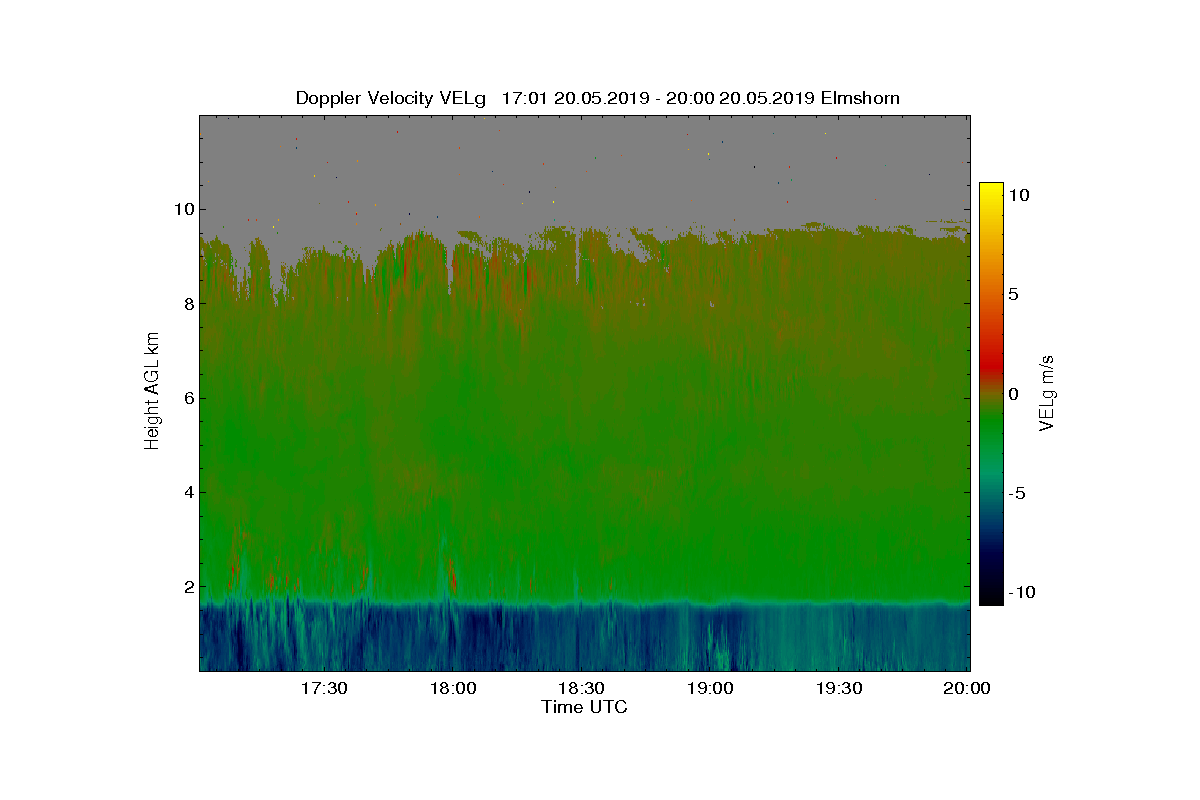Click the 6 km height tick label

[x=187, y=398]
